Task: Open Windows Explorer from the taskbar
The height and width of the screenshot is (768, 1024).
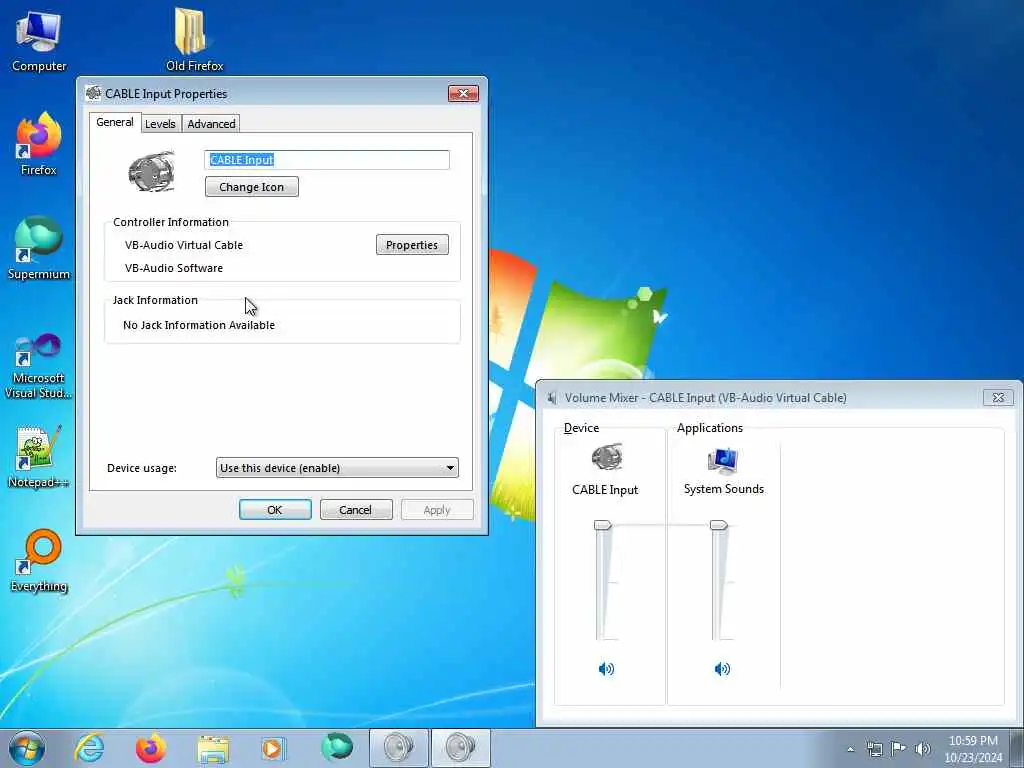Action: (x=213, y=748)
